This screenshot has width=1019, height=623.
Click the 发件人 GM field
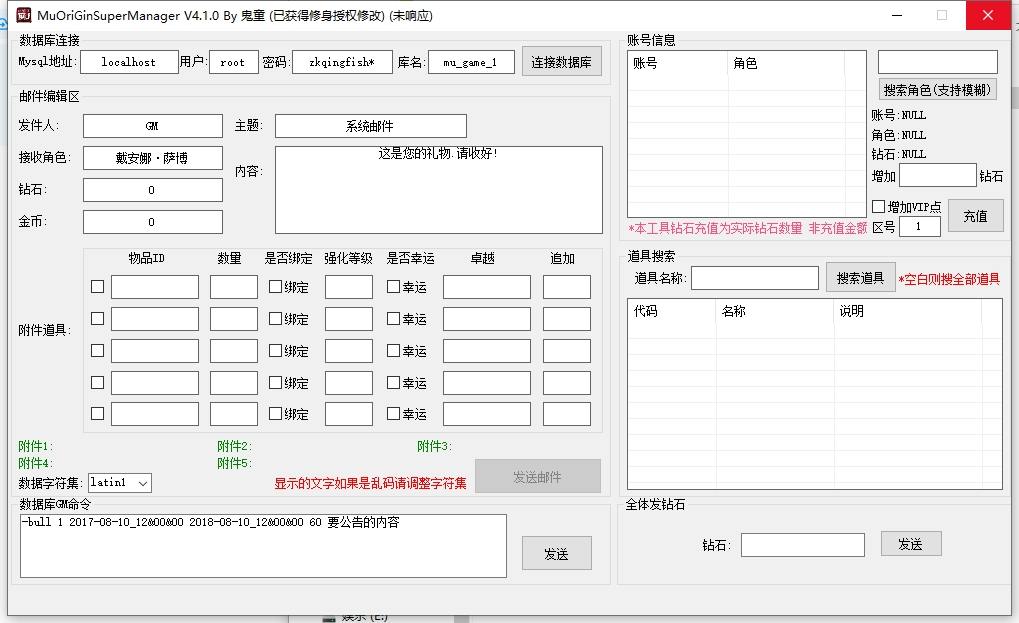point(153,126)
